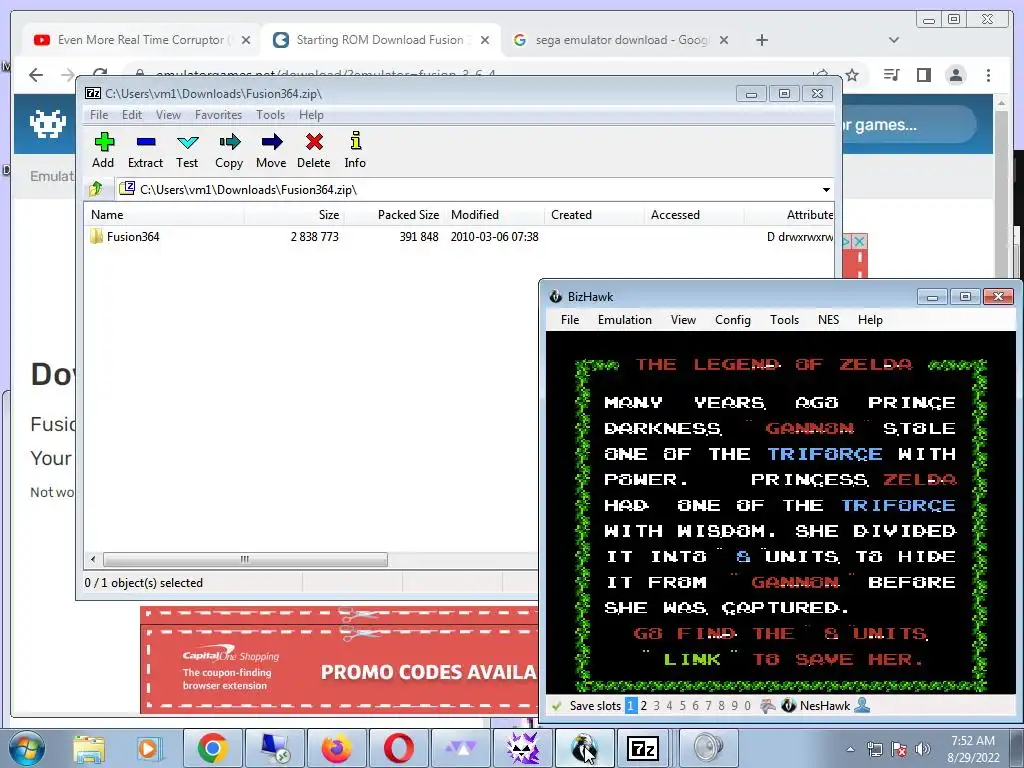This screenshot has width=1024, height=768.
Task: Open BizHawk View menu
Action: click(683, 320)
